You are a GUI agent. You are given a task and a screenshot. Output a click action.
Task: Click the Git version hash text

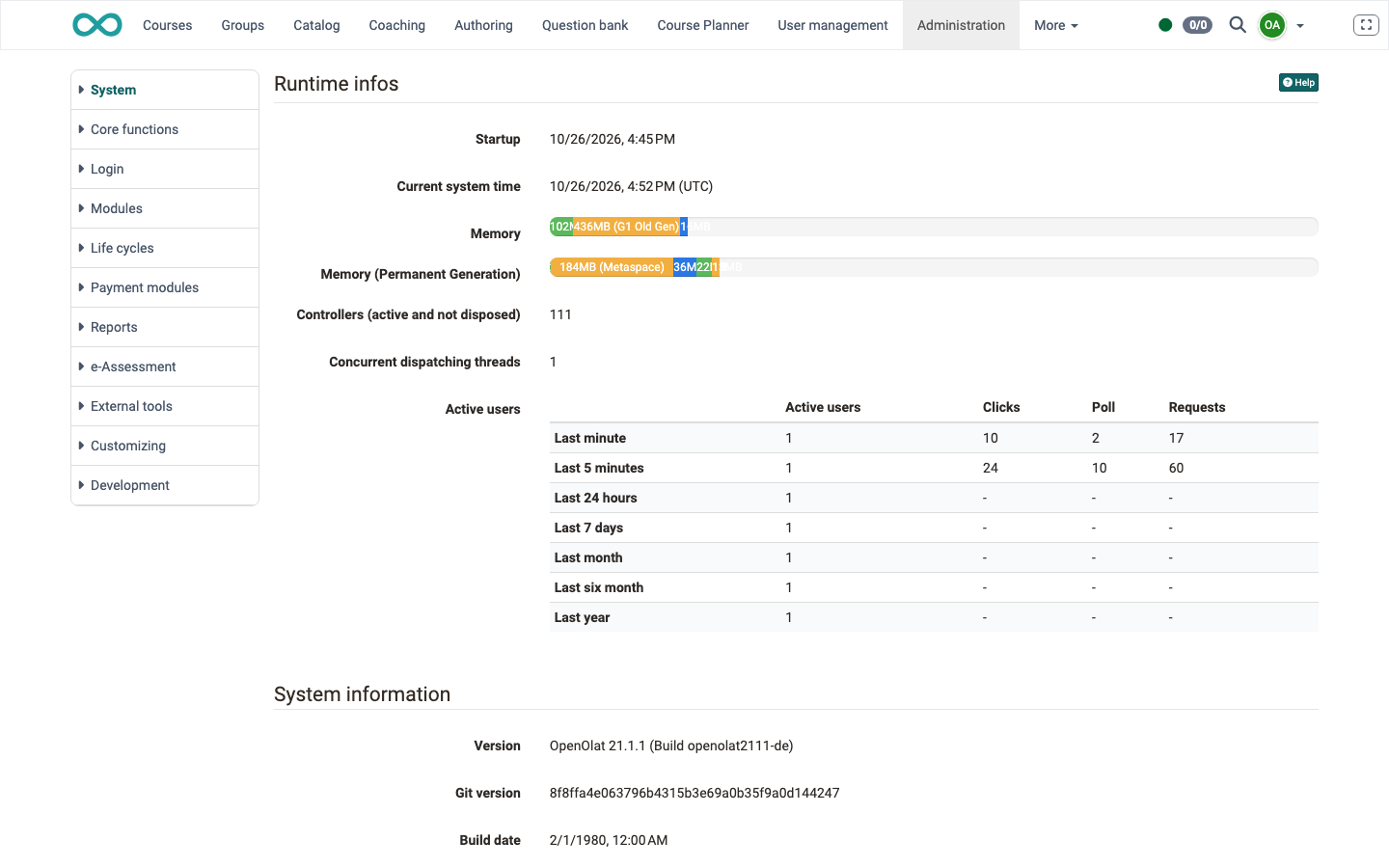694,793
